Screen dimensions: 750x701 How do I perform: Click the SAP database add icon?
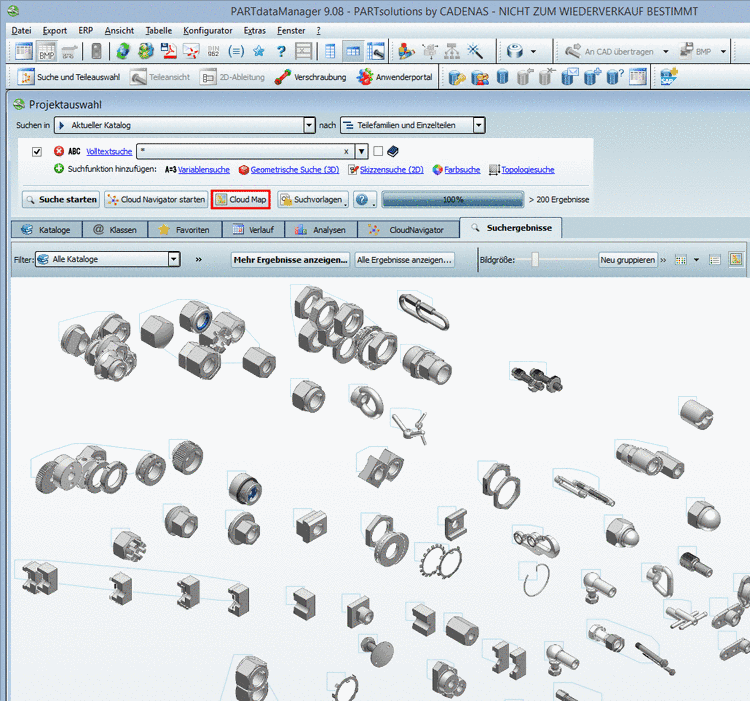tap(669, 77)
